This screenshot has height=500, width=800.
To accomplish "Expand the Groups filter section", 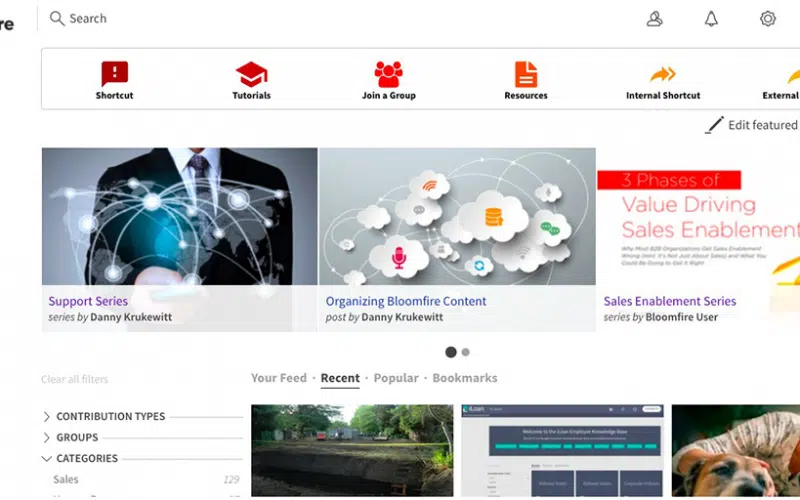I will click(77, 437).
